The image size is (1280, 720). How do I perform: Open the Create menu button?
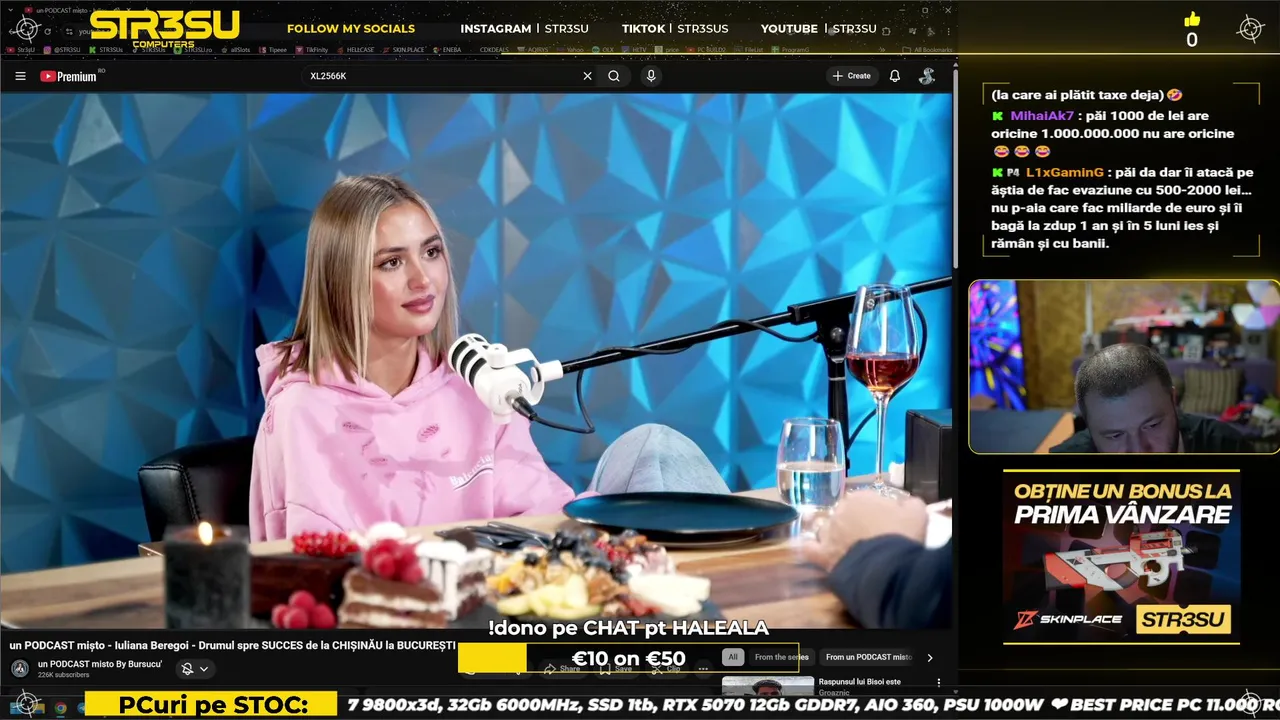852,76
